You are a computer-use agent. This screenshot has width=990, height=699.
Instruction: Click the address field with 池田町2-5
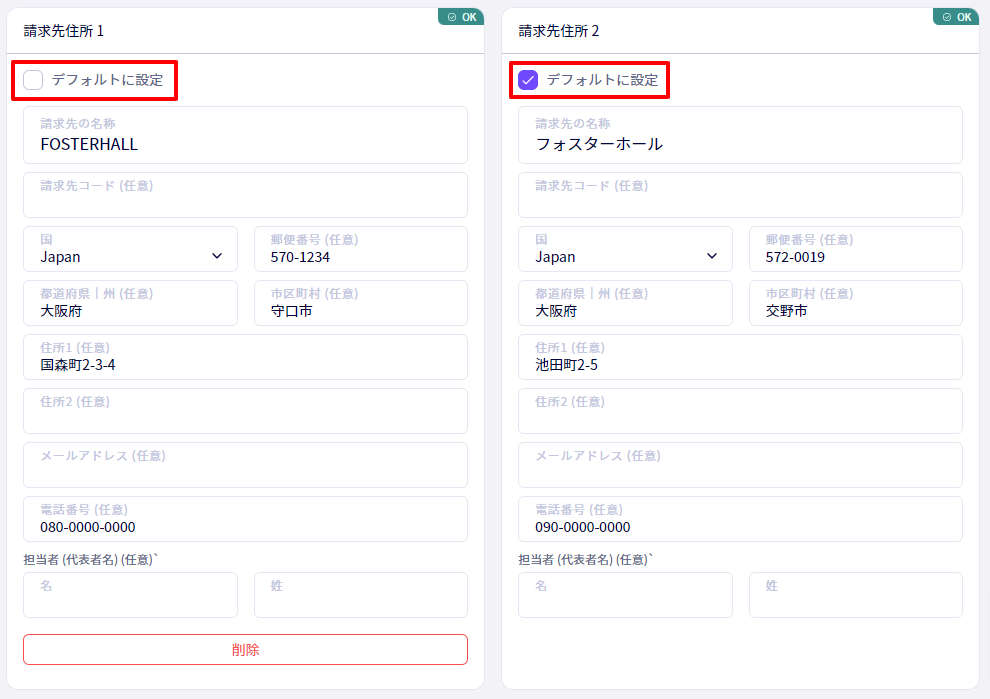pos(741,357)
